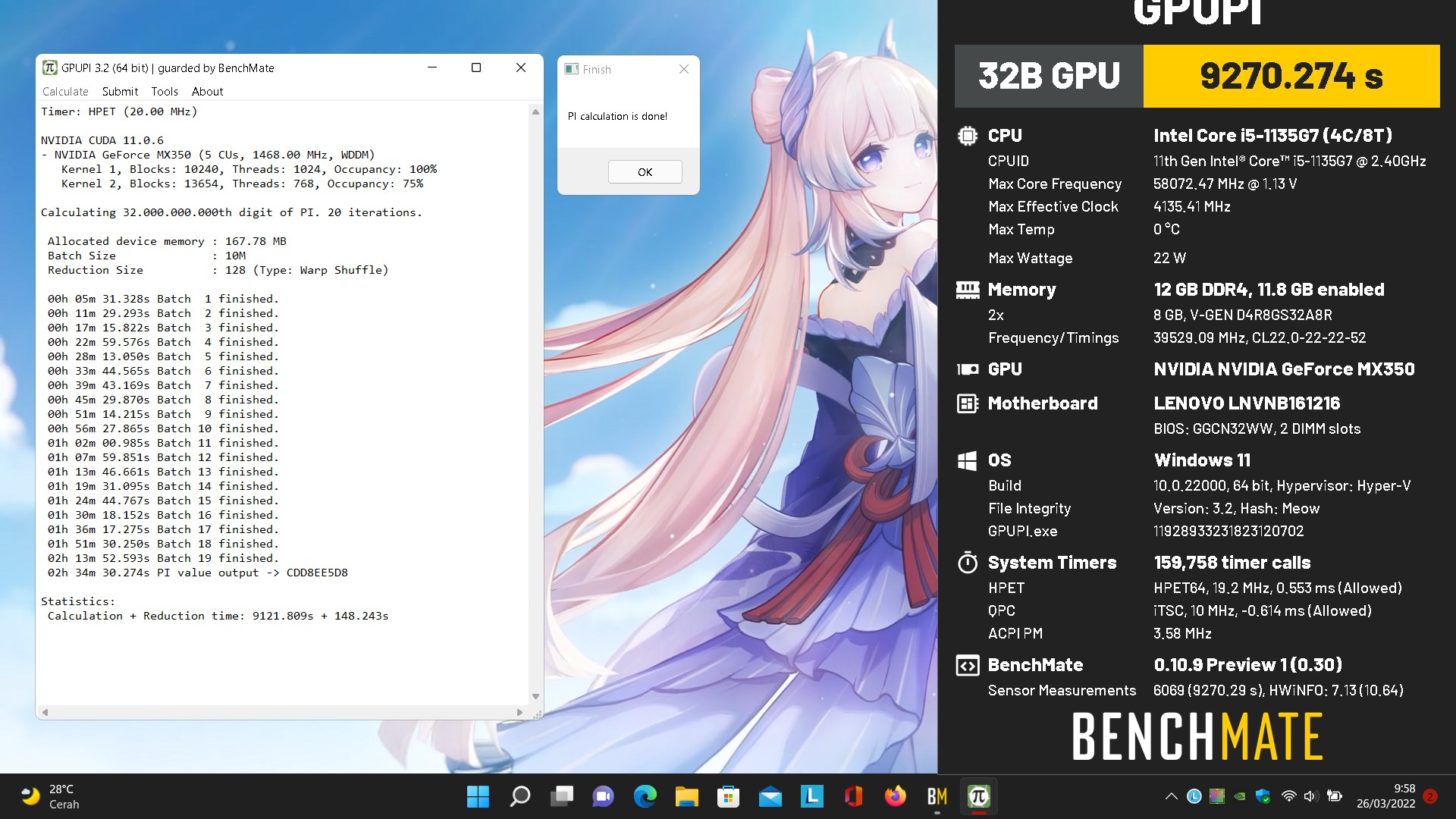1456x819 pixels.
Task: Open clock and calendar 9:58
Action: click(x=1386, y=796)
